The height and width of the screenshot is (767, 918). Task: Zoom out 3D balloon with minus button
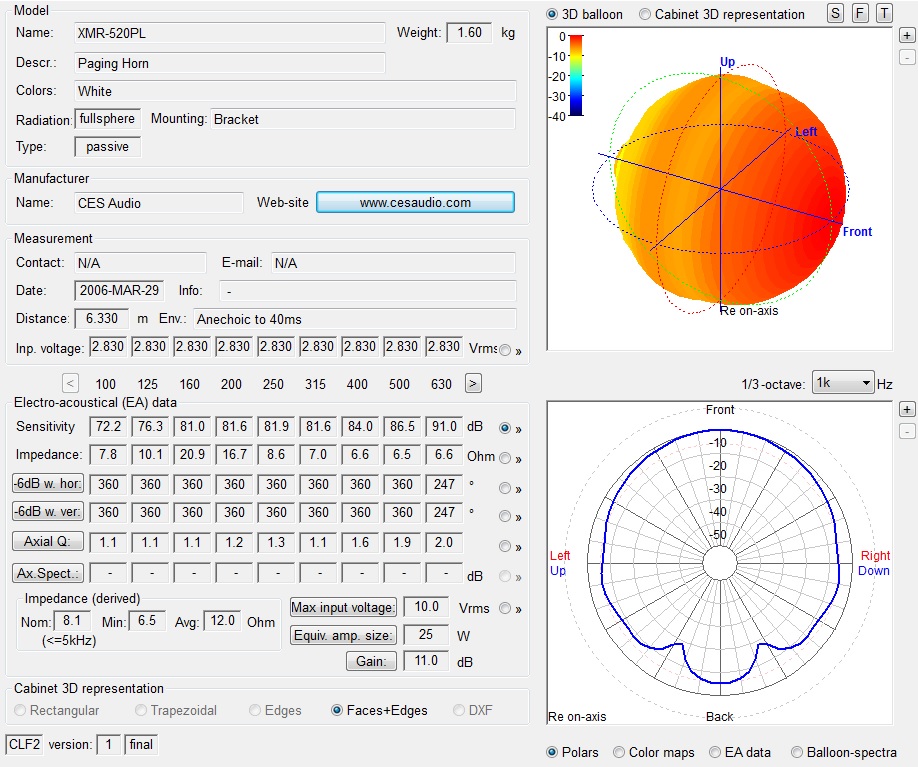click(906, 57)
